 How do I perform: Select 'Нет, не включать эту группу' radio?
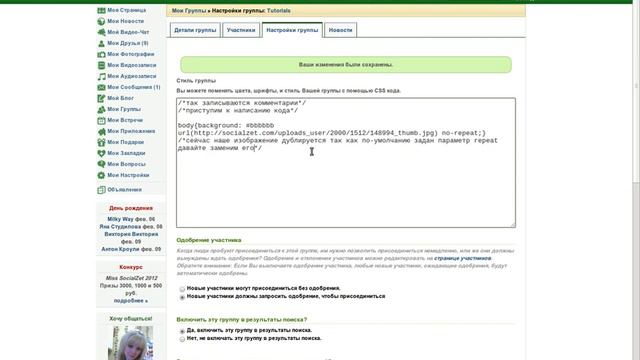[x=182, y=339]
